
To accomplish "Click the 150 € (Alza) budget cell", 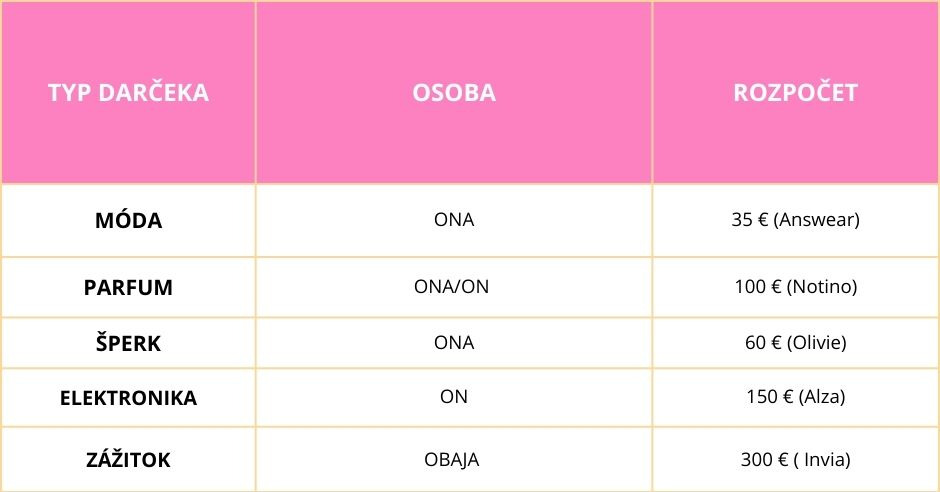I will (x=796, y=397).
